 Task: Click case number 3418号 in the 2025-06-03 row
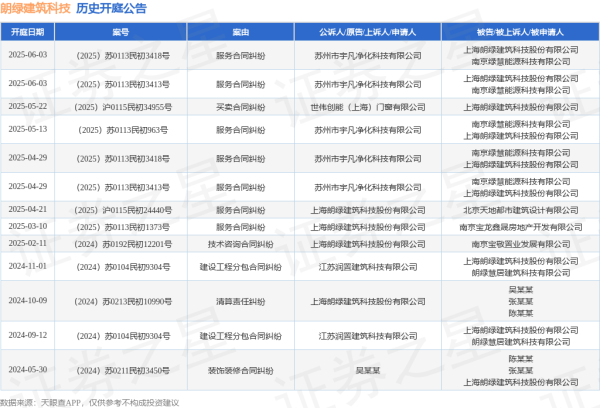pos(122,56)
